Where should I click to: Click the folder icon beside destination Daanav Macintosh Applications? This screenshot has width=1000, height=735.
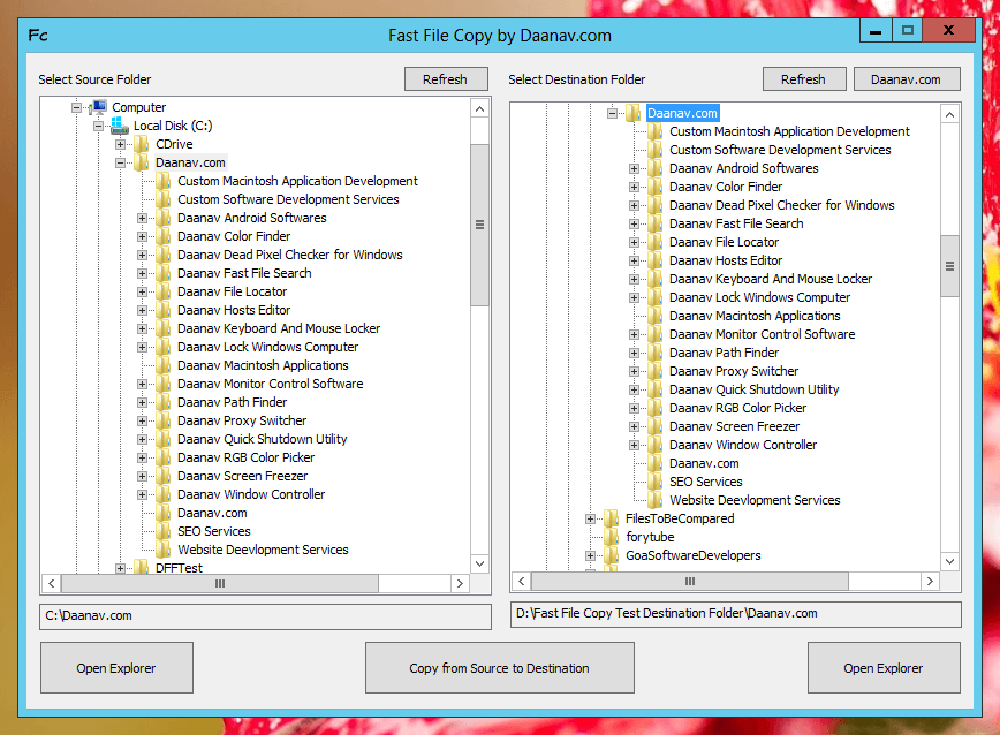(x=655, y=316)
